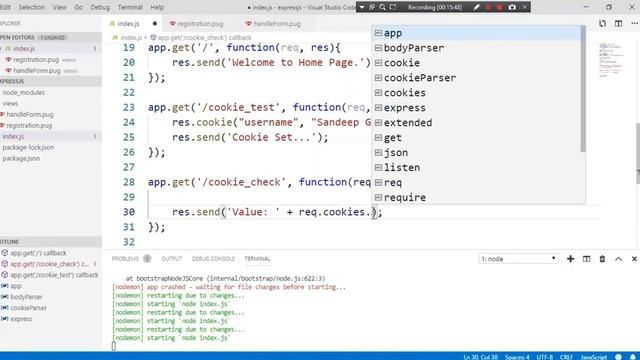The width and height of the screenshot is (640, 360).
Task: Open package-lock.json in explorer
Action: pos(28,147)
